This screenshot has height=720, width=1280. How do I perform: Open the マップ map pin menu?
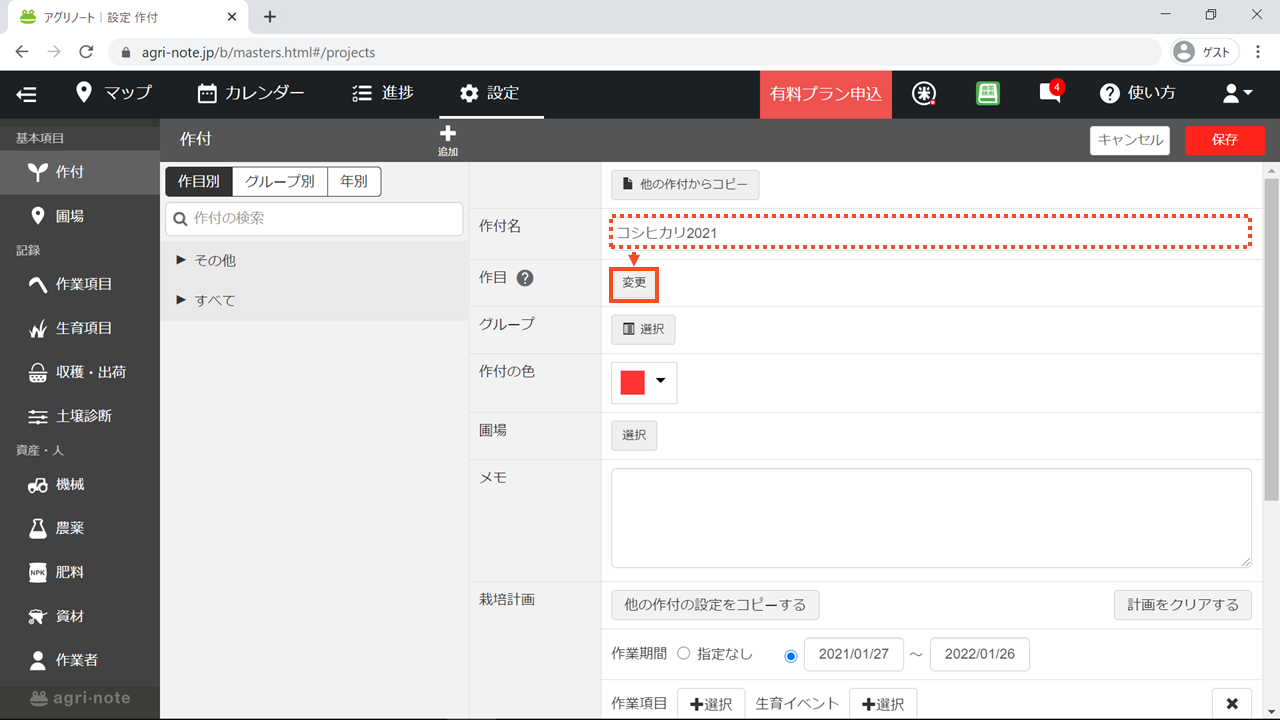[x=114, y=93]
